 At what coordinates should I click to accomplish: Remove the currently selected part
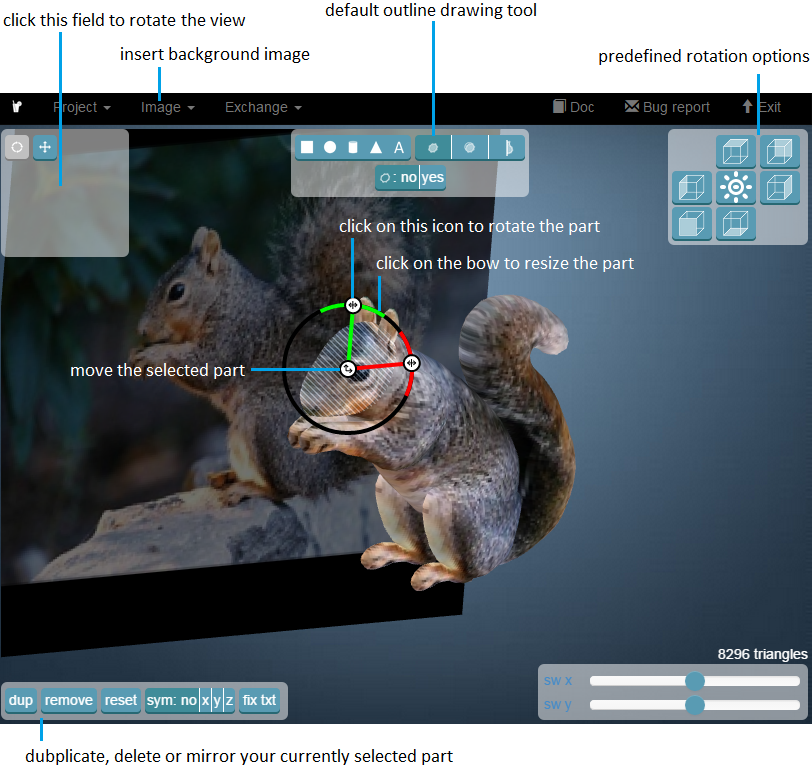68,701
